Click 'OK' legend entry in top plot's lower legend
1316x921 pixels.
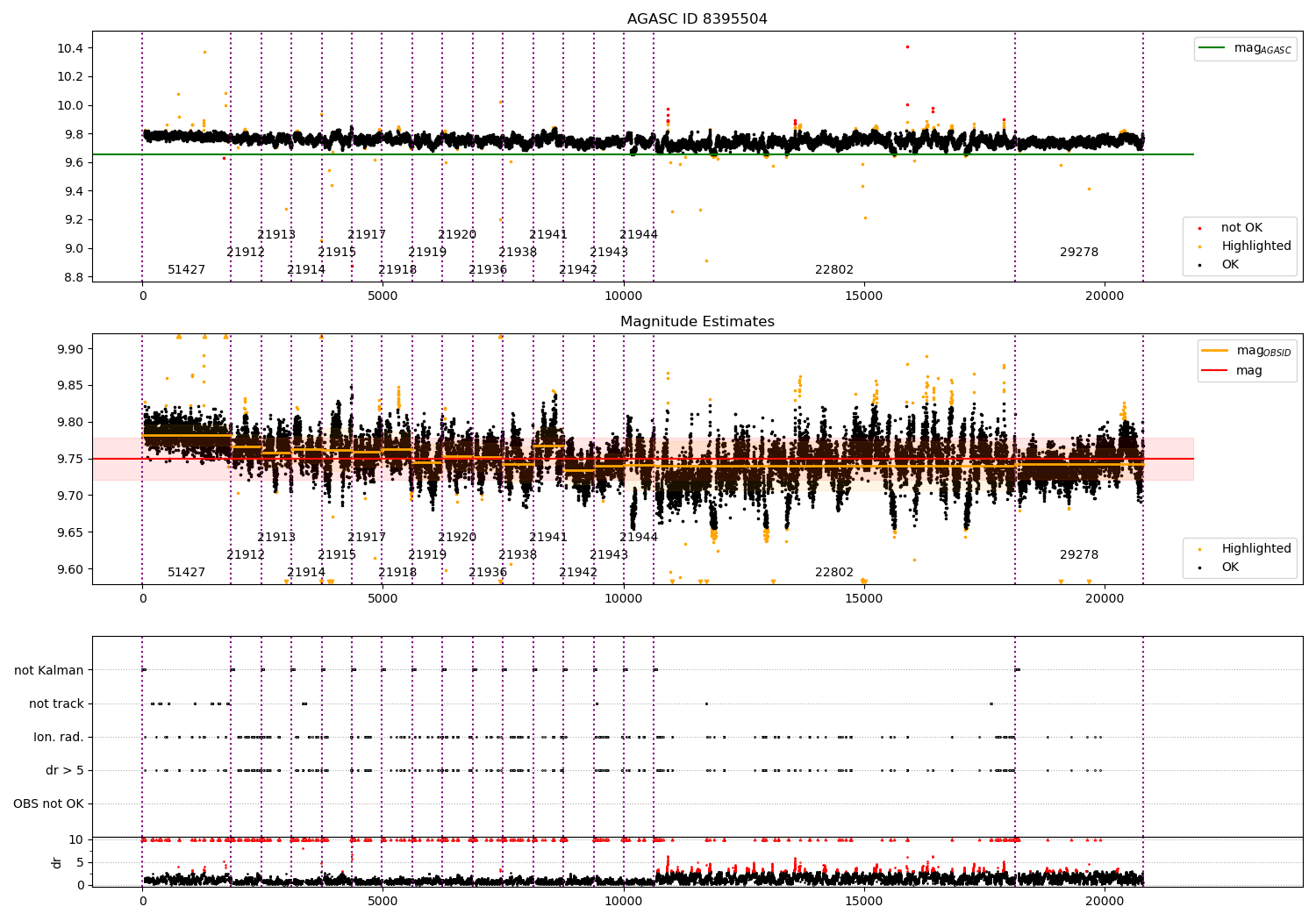tap(1219, 264)
